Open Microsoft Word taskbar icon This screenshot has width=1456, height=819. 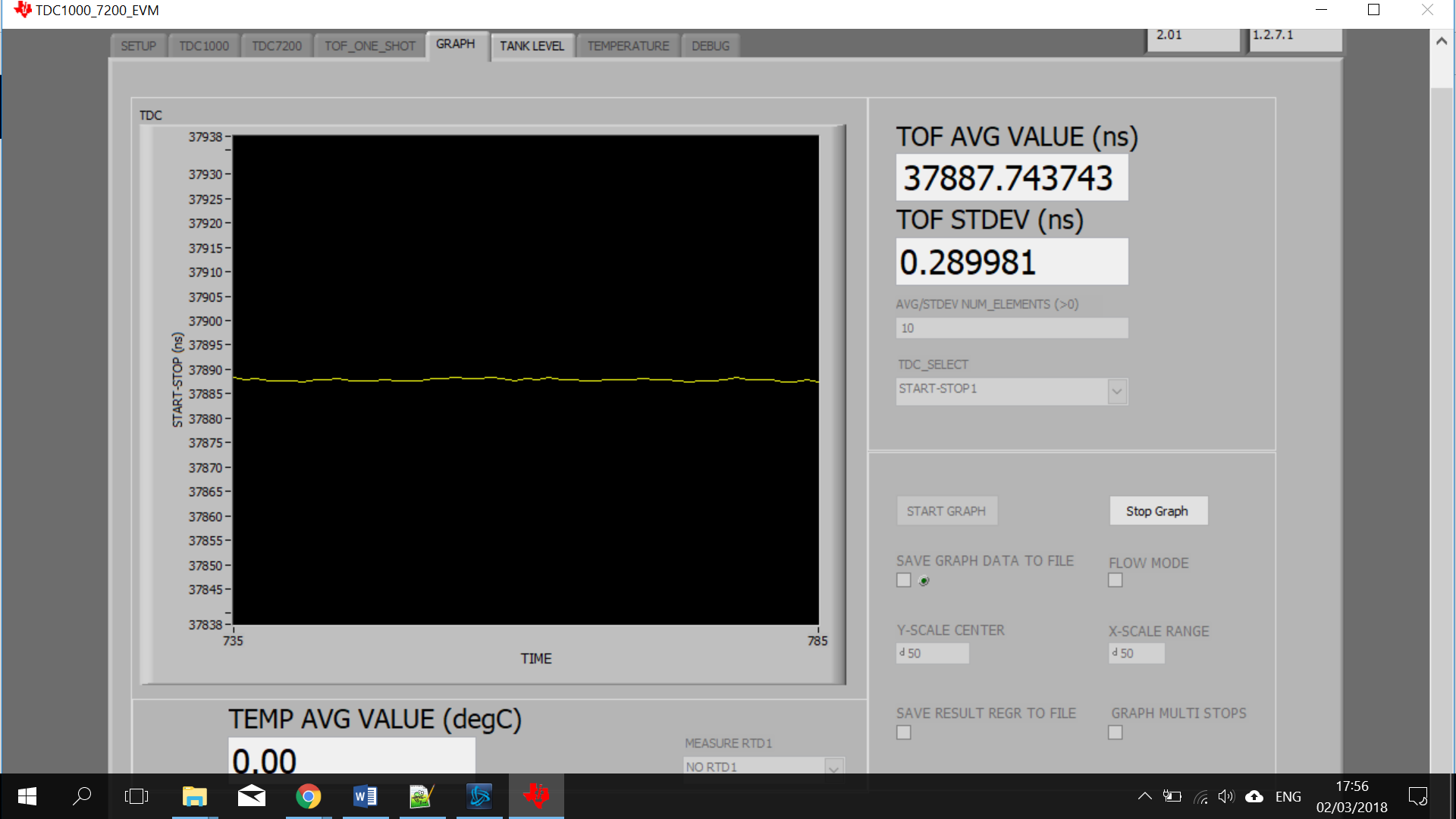click(365, 796)
